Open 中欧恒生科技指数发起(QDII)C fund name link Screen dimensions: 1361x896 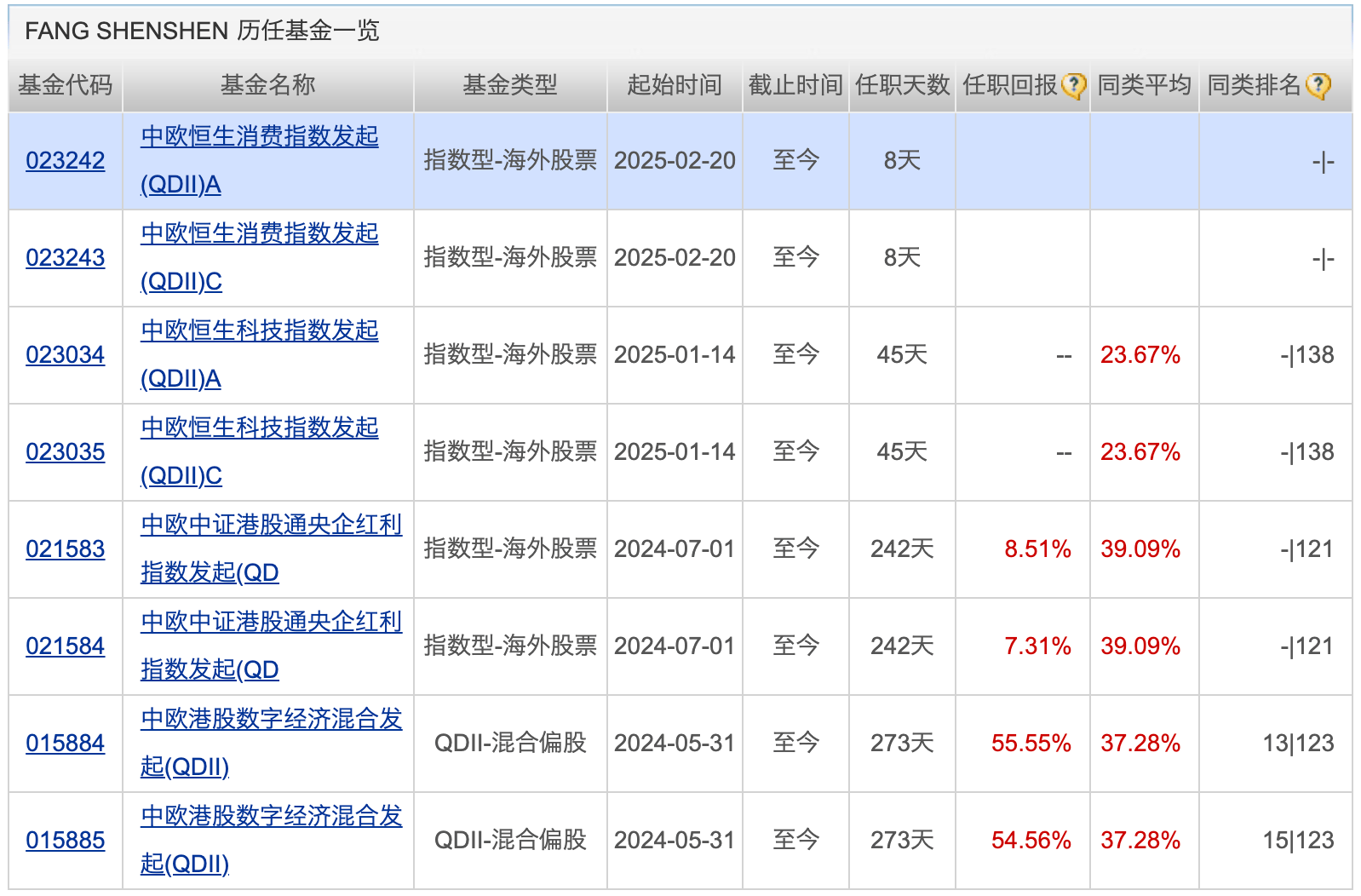click(x=259, y=428)
